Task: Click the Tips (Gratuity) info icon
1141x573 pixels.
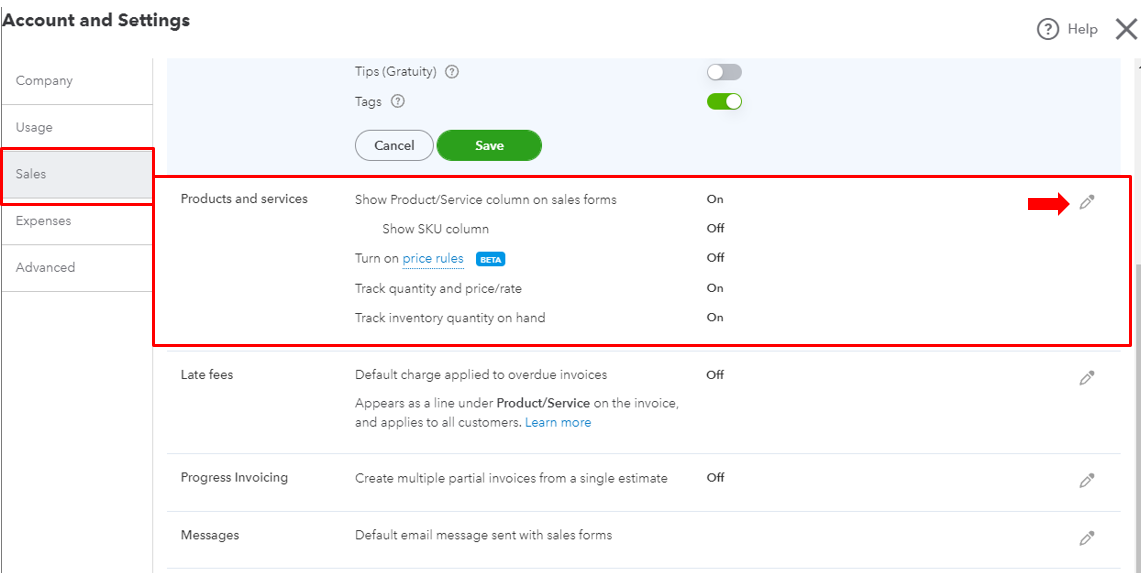Action: [x=452, y=72]
